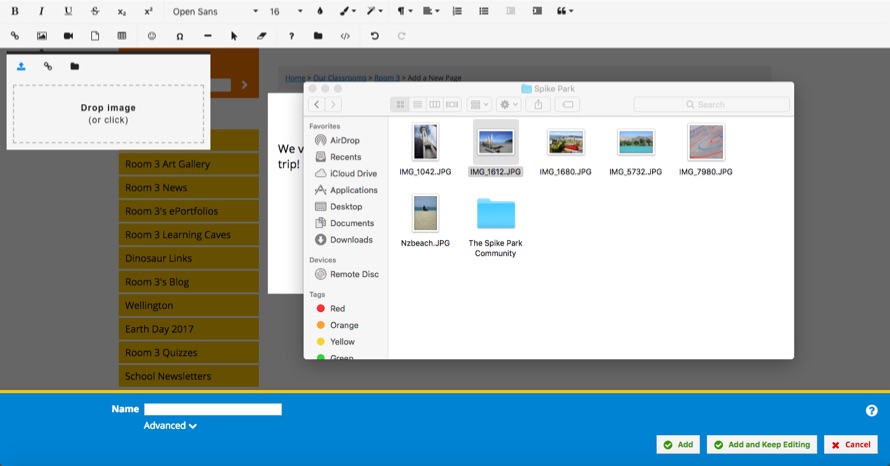This screenshot has width=890, height=466.
Task: Insert a special character with omega icon
Action: point(179,36)
